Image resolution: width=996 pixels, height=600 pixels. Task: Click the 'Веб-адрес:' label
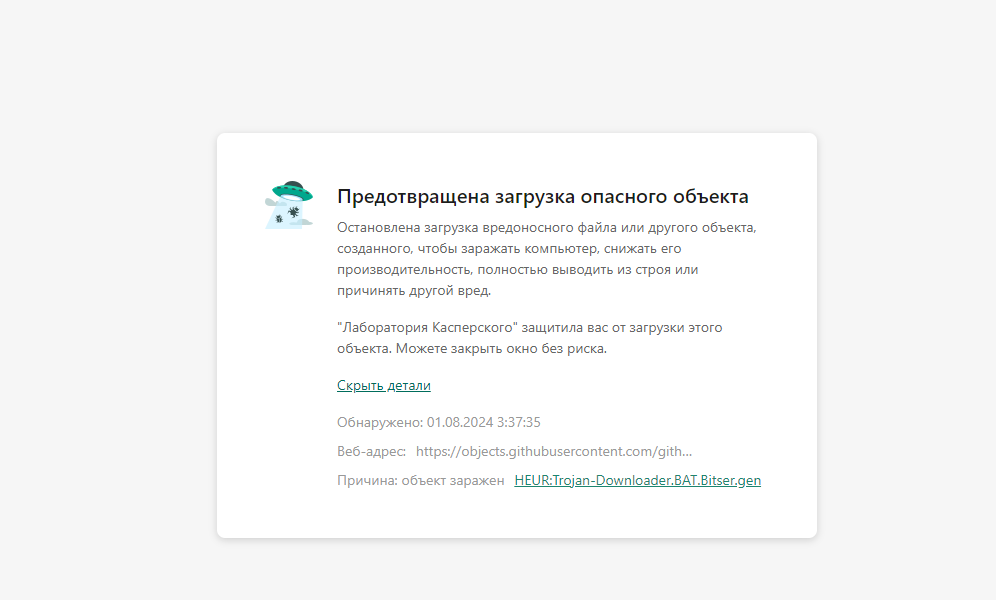click(x=372, y=451)
